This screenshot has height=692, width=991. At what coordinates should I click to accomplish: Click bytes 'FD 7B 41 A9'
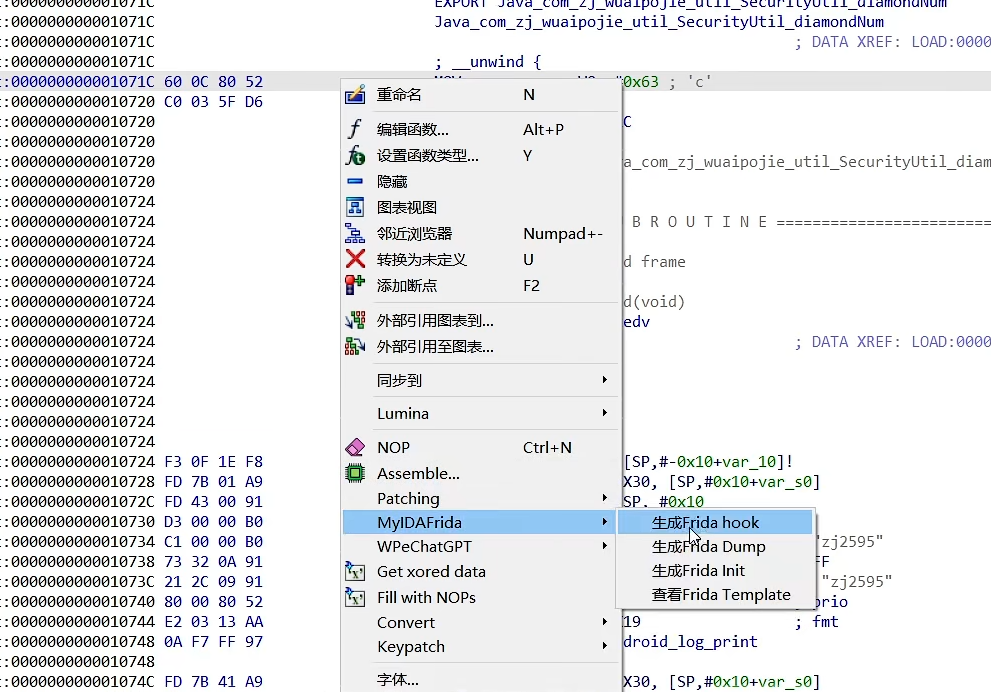[214, 682]
